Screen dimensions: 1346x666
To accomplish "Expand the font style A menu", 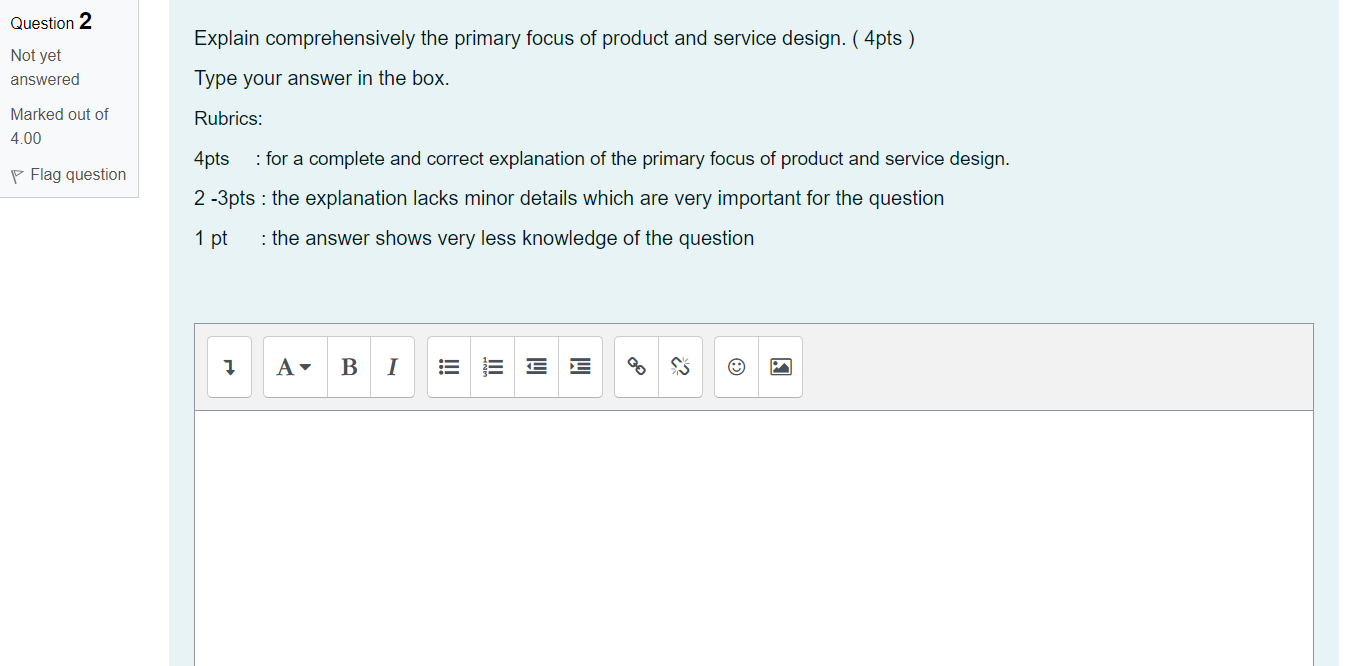I will pyautogui.click(x=292, y=367).
